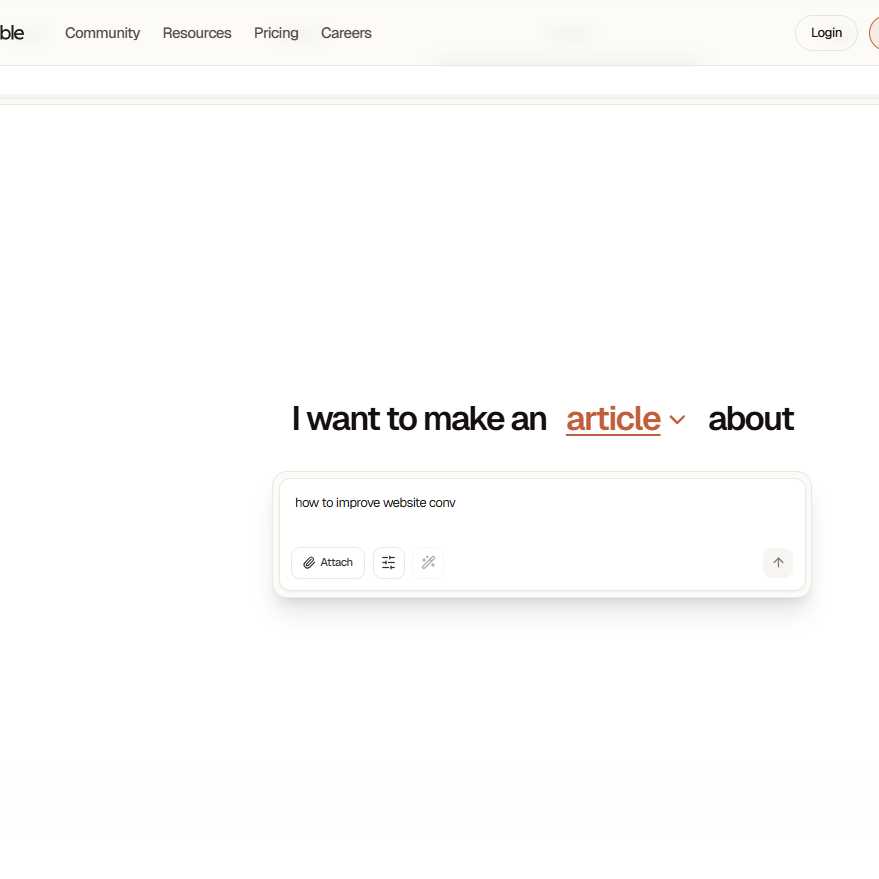Click the partial logo in the header

pos(12,33)
